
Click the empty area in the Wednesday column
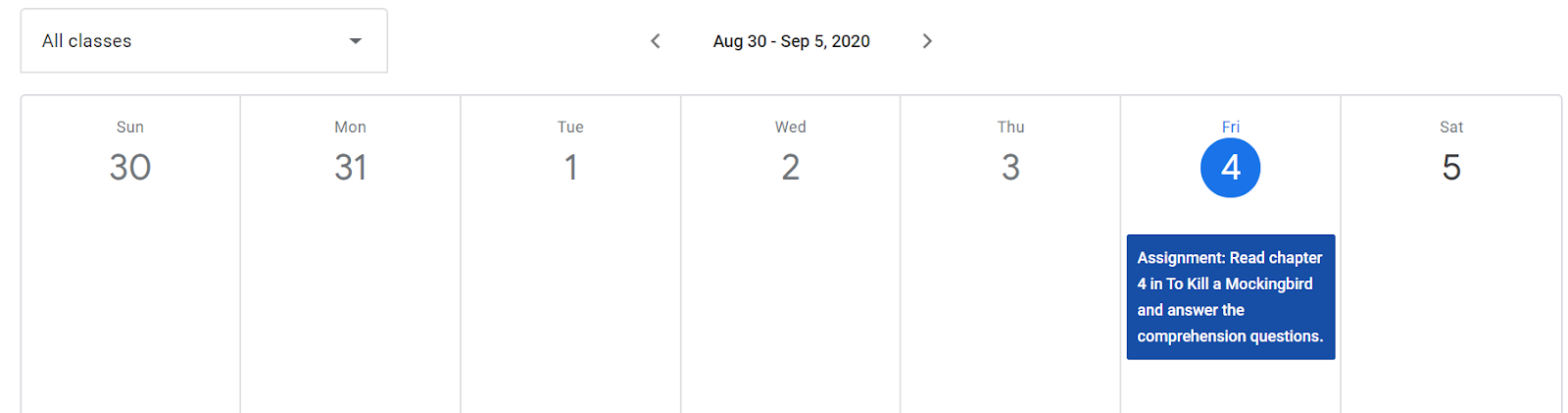click(791, 304)
